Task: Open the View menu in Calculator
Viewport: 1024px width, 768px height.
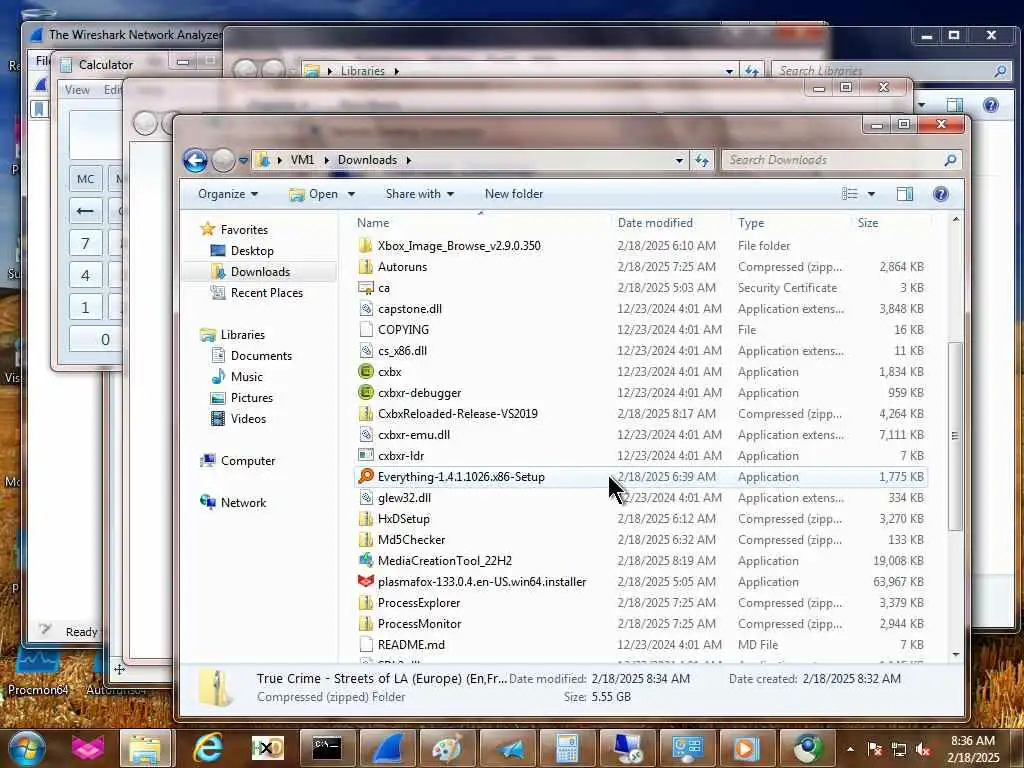Action: tap(77, 89)
